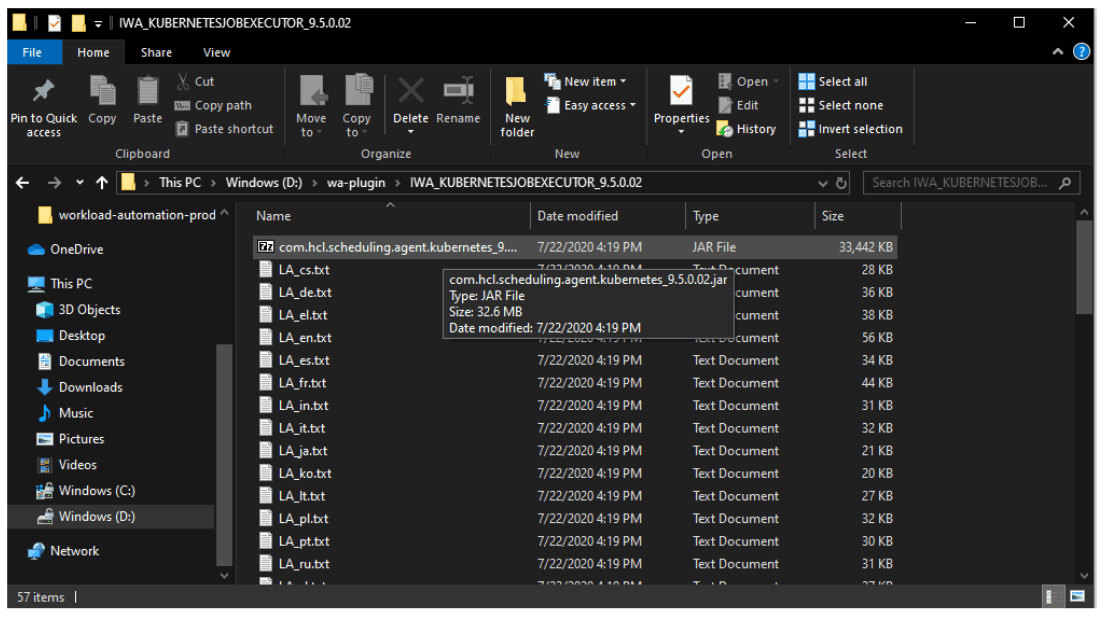Switch to large thumbnails view in status bar

point(1078,597)
